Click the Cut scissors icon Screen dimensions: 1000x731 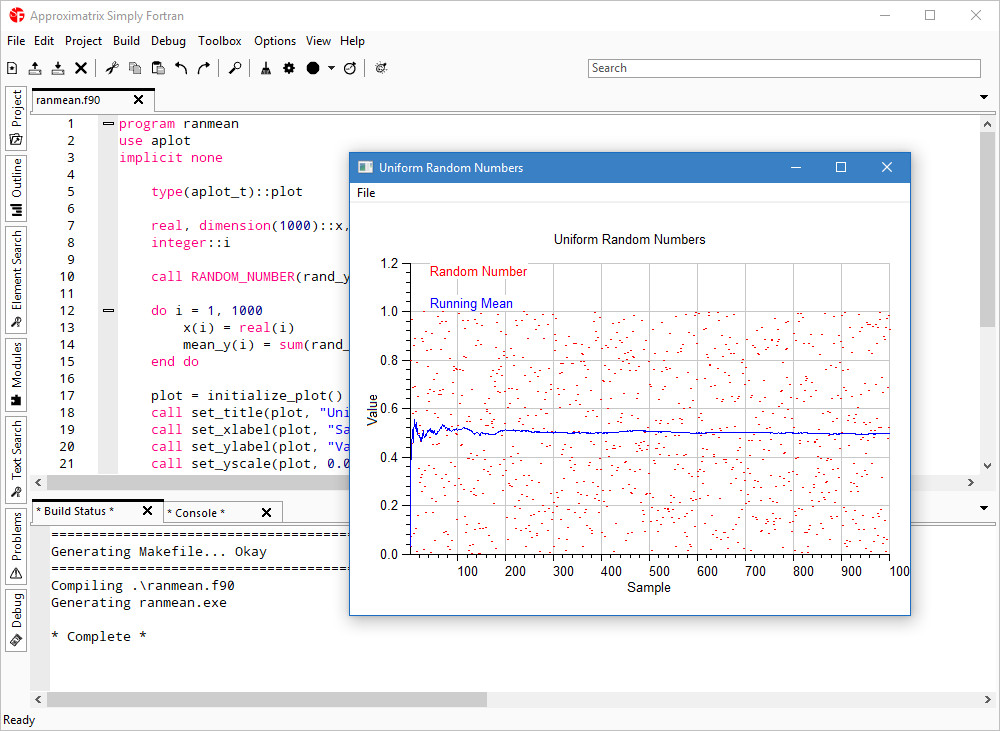coord(112,68)
